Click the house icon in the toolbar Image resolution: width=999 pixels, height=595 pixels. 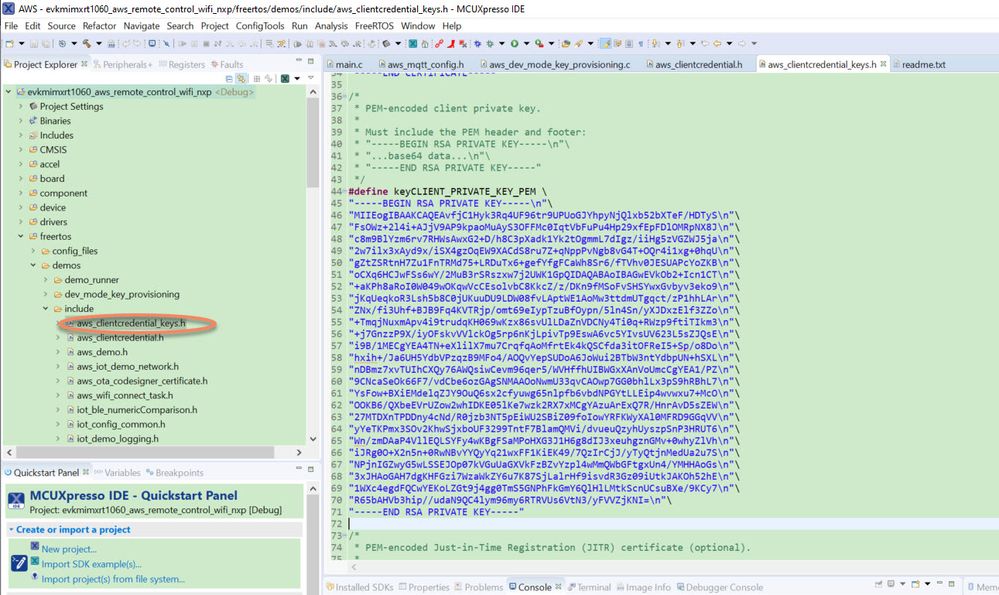(x=425, y=43)
